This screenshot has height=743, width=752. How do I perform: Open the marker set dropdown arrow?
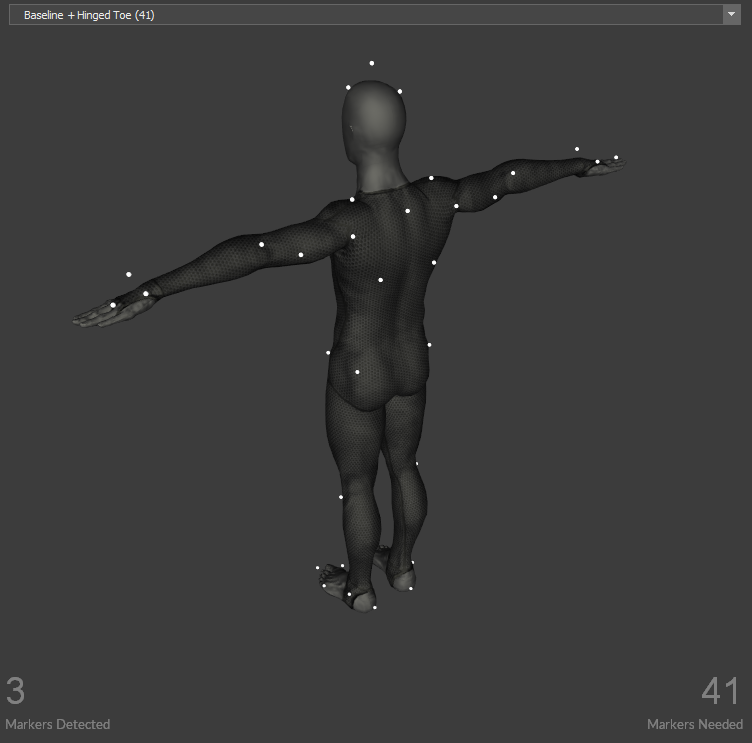coord(730,15)
